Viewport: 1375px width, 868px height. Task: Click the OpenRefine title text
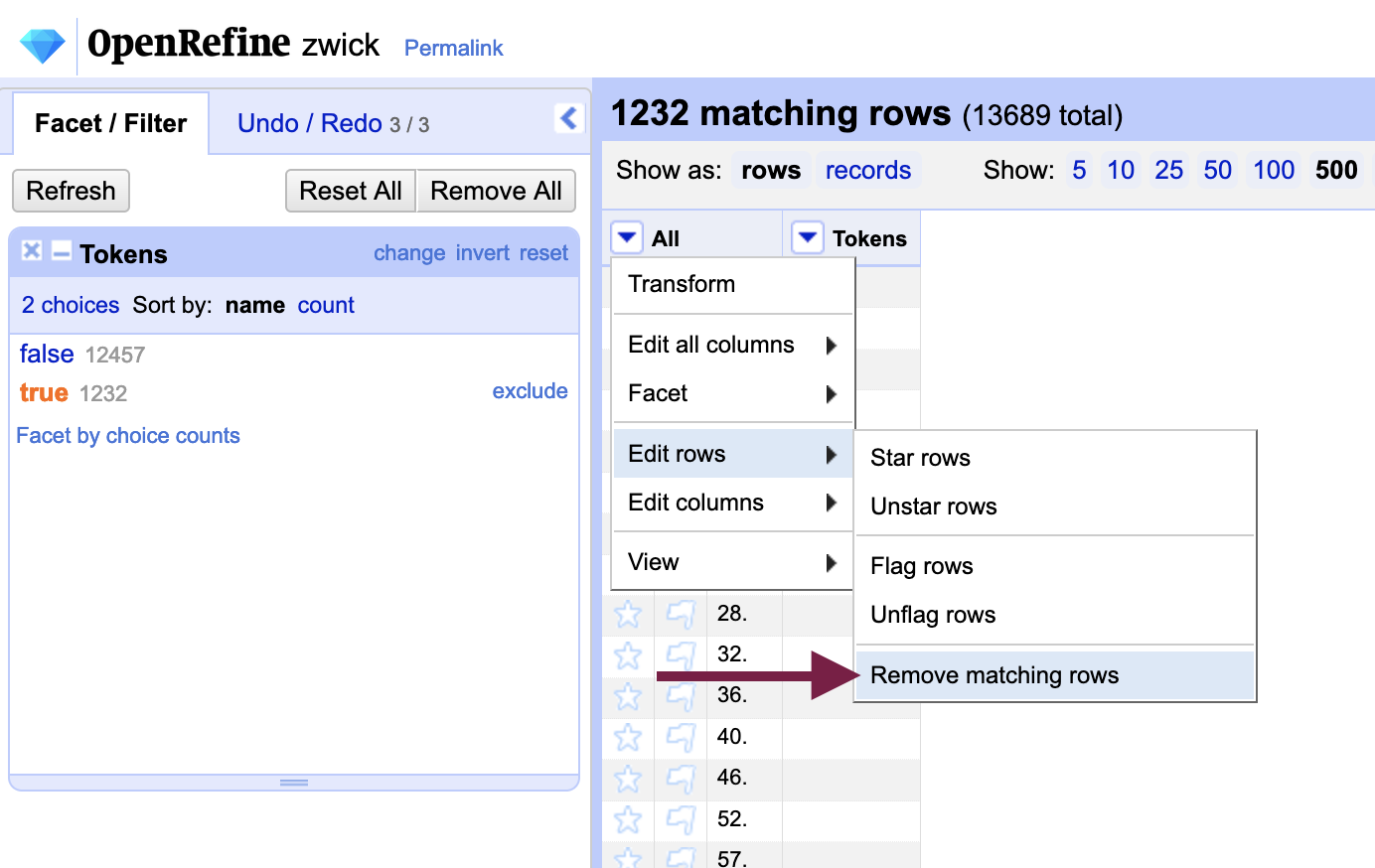(x=189, y=44)
